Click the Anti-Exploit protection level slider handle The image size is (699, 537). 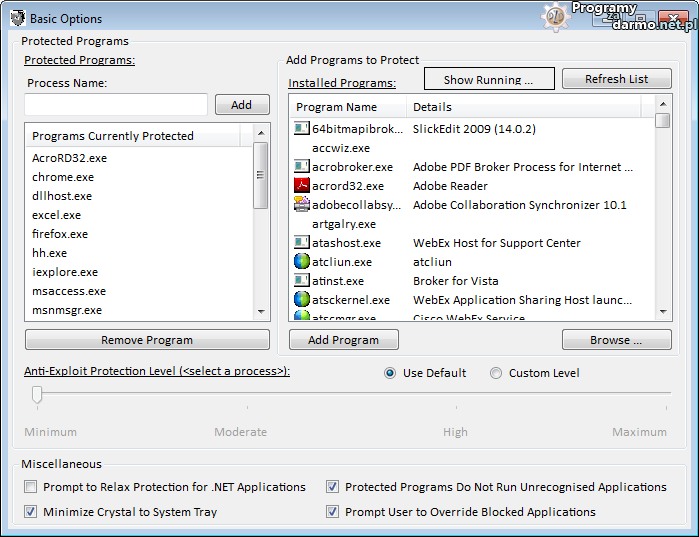coord(37,395)
